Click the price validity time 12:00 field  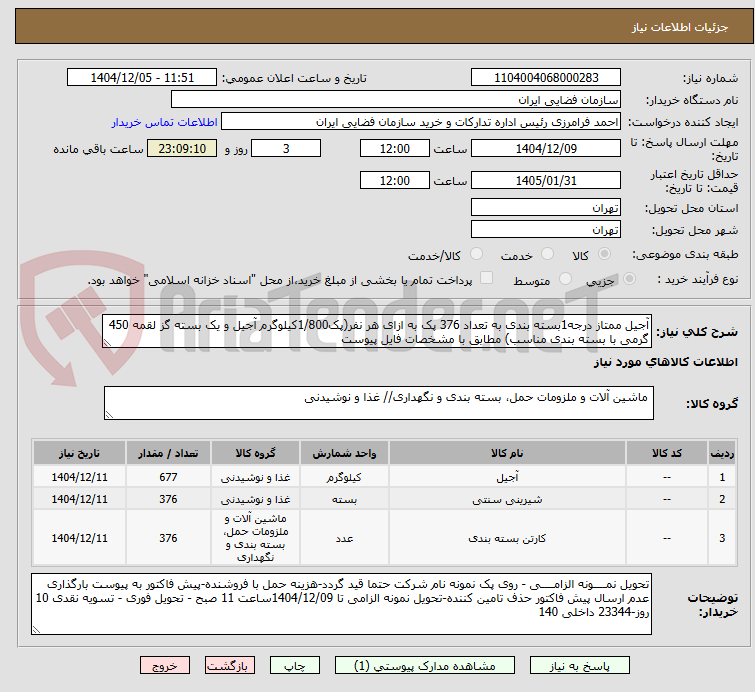[394, 181]
